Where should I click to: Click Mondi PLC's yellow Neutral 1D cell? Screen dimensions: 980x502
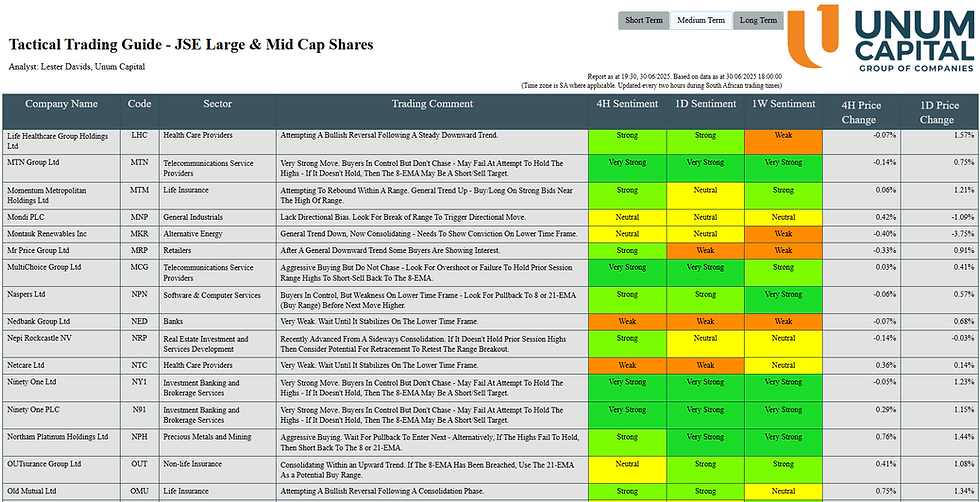[x=705, y=218]
